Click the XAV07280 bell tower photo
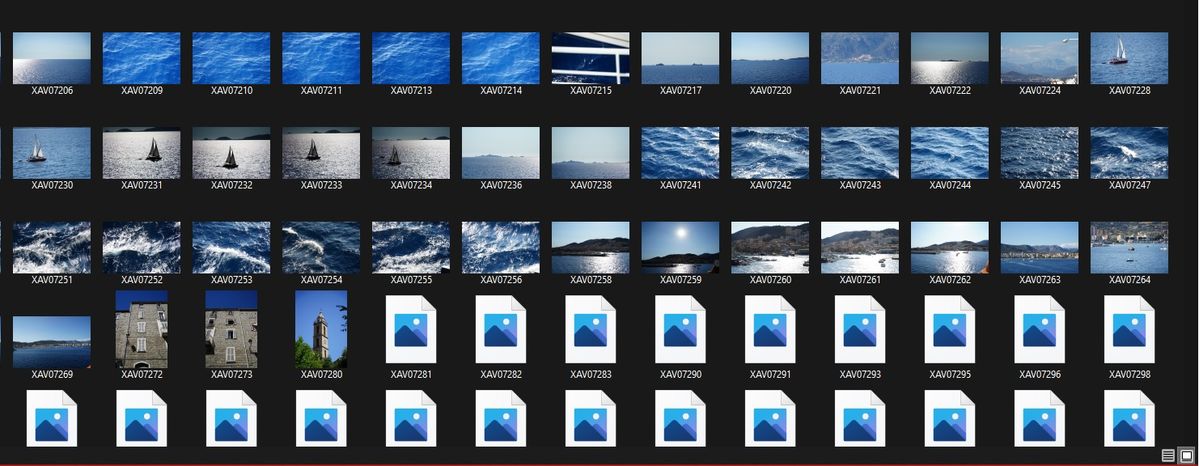The width and height of the screenshot is (1199, 466). tap(322, 329)
